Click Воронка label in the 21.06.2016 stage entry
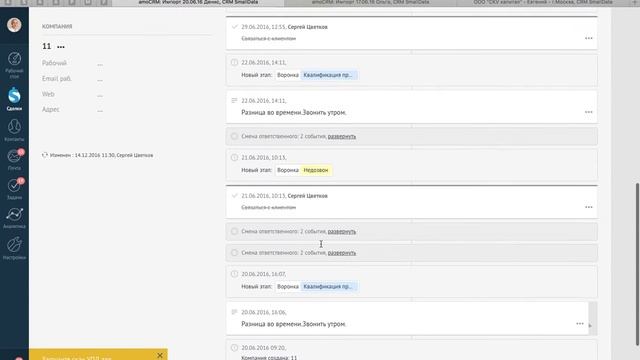This screenshot has height=360, width=640. pyautogui.click(x=288, y=170)
